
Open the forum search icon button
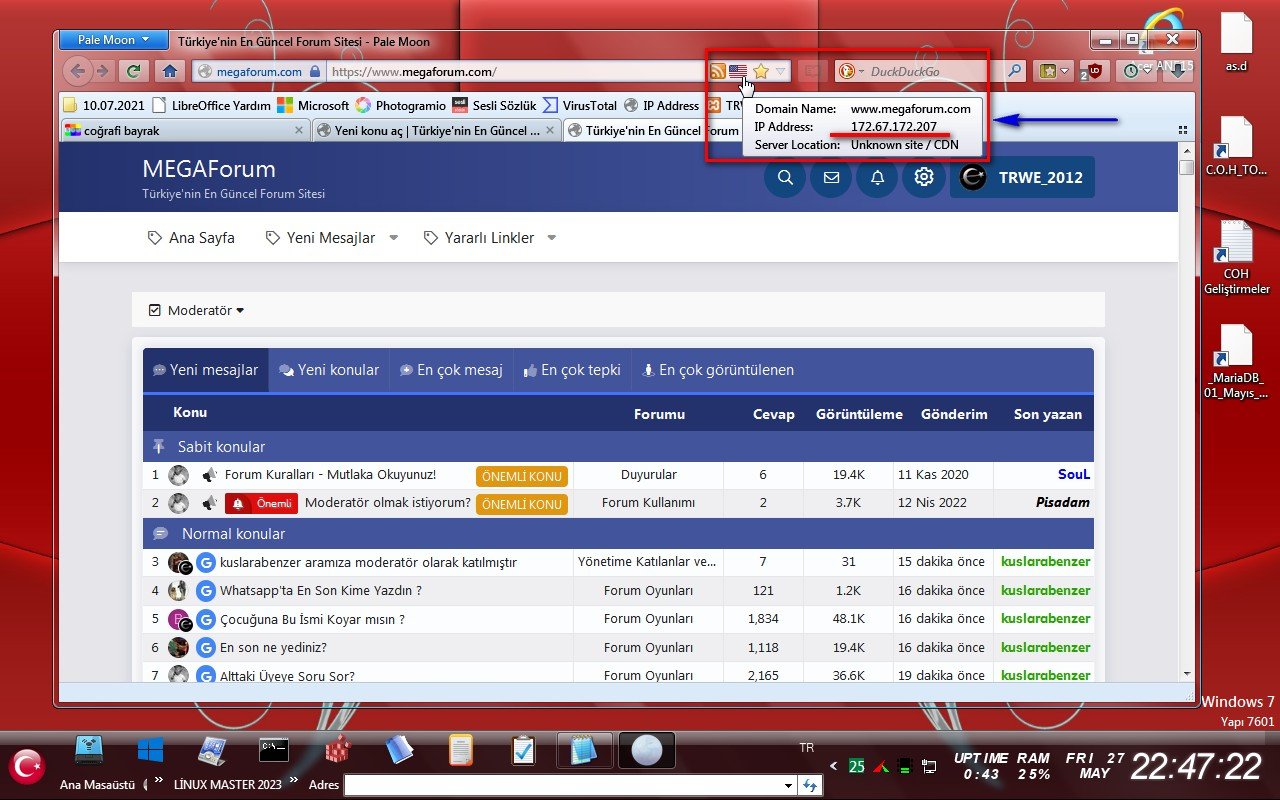click(x=785, y=177)
